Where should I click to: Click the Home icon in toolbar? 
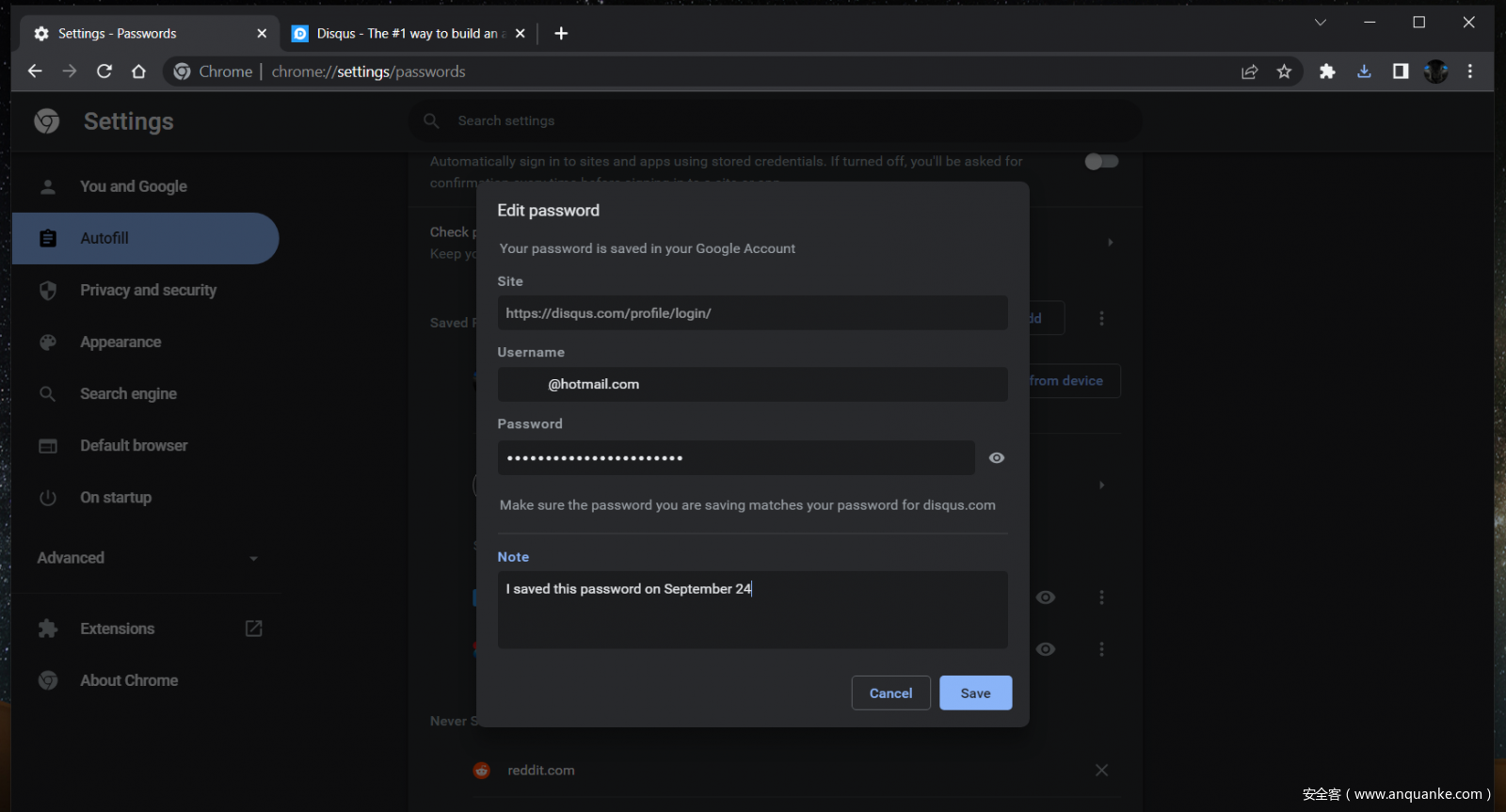138,72
